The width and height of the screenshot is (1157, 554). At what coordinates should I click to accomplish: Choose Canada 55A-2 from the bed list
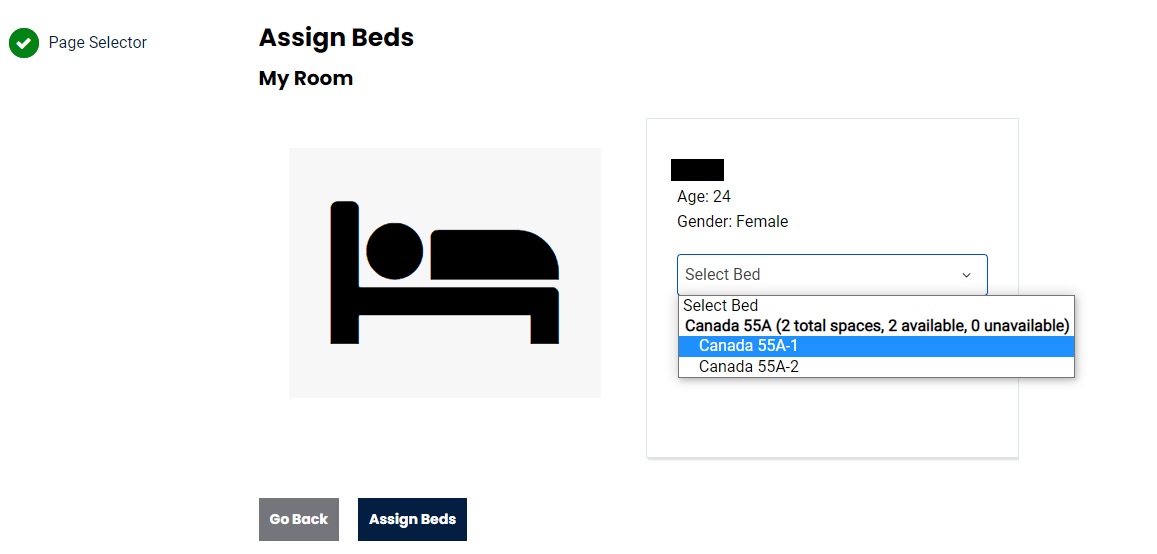tap(748, 367)
